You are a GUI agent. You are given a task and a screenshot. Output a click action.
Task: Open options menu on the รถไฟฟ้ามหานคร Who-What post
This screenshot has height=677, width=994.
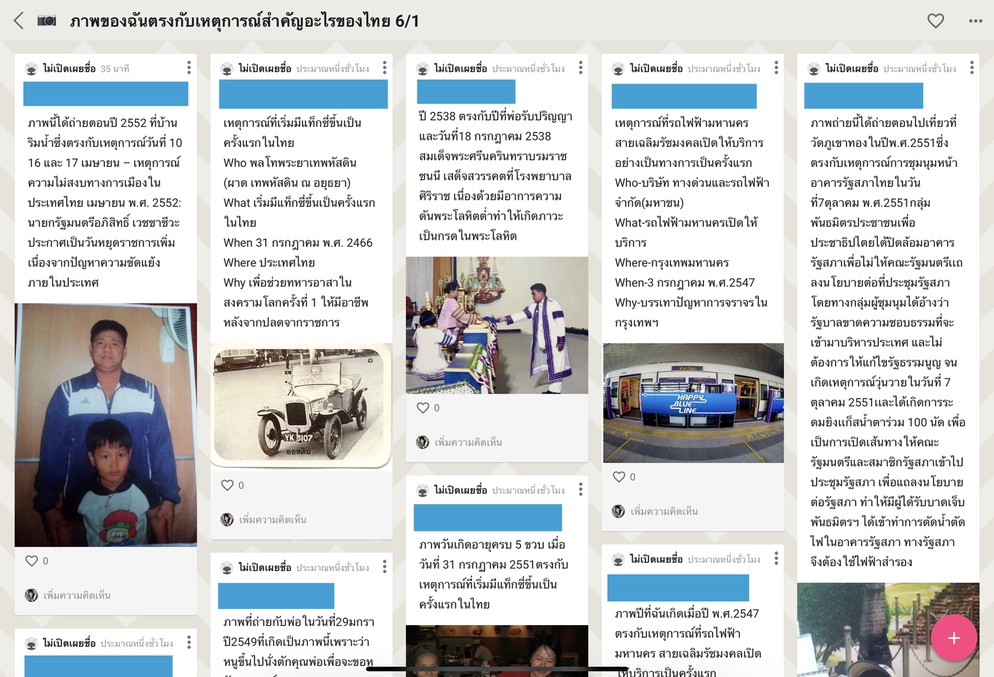pos(777,68)
